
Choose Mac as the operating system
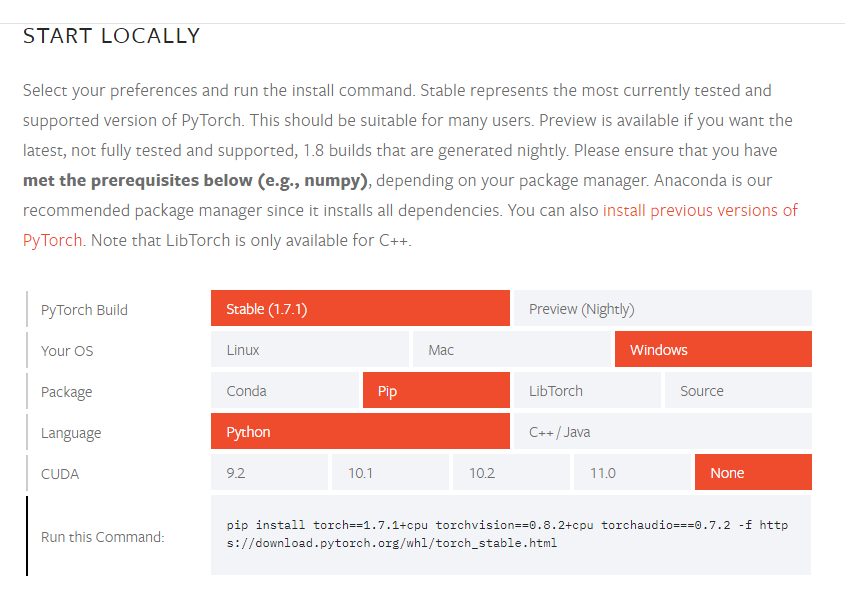click(x=512, y=349)
